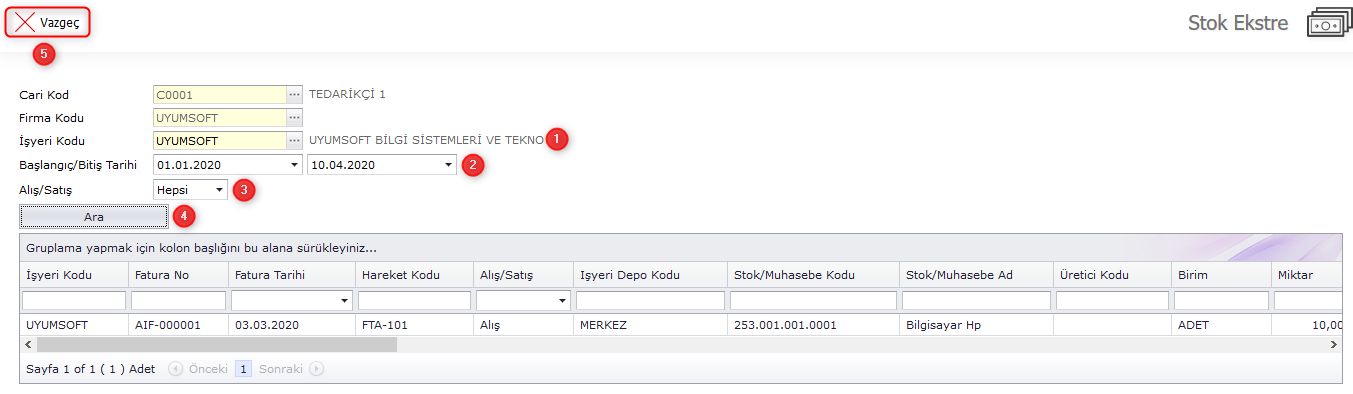This screenshot has height=394, width=1353.
Task: Open Cari Kod lookup ellipsis button
Action: (x=294, y=95)
